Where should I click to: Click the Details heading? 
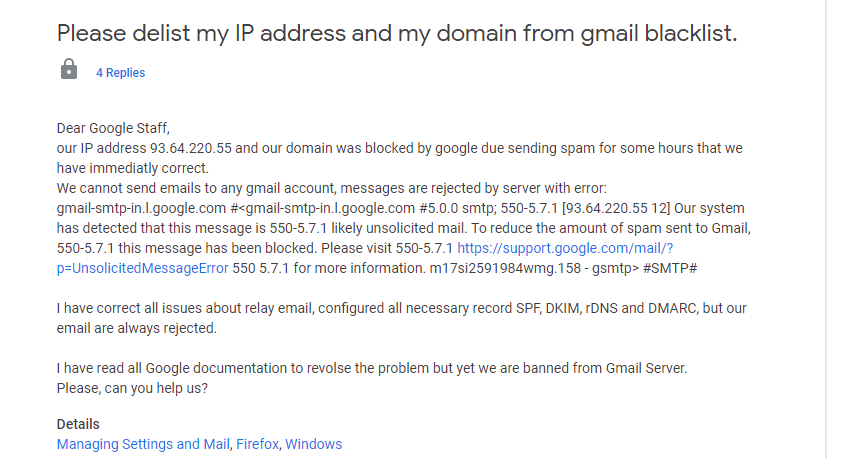pyautogui.click(x=78, y=424)
